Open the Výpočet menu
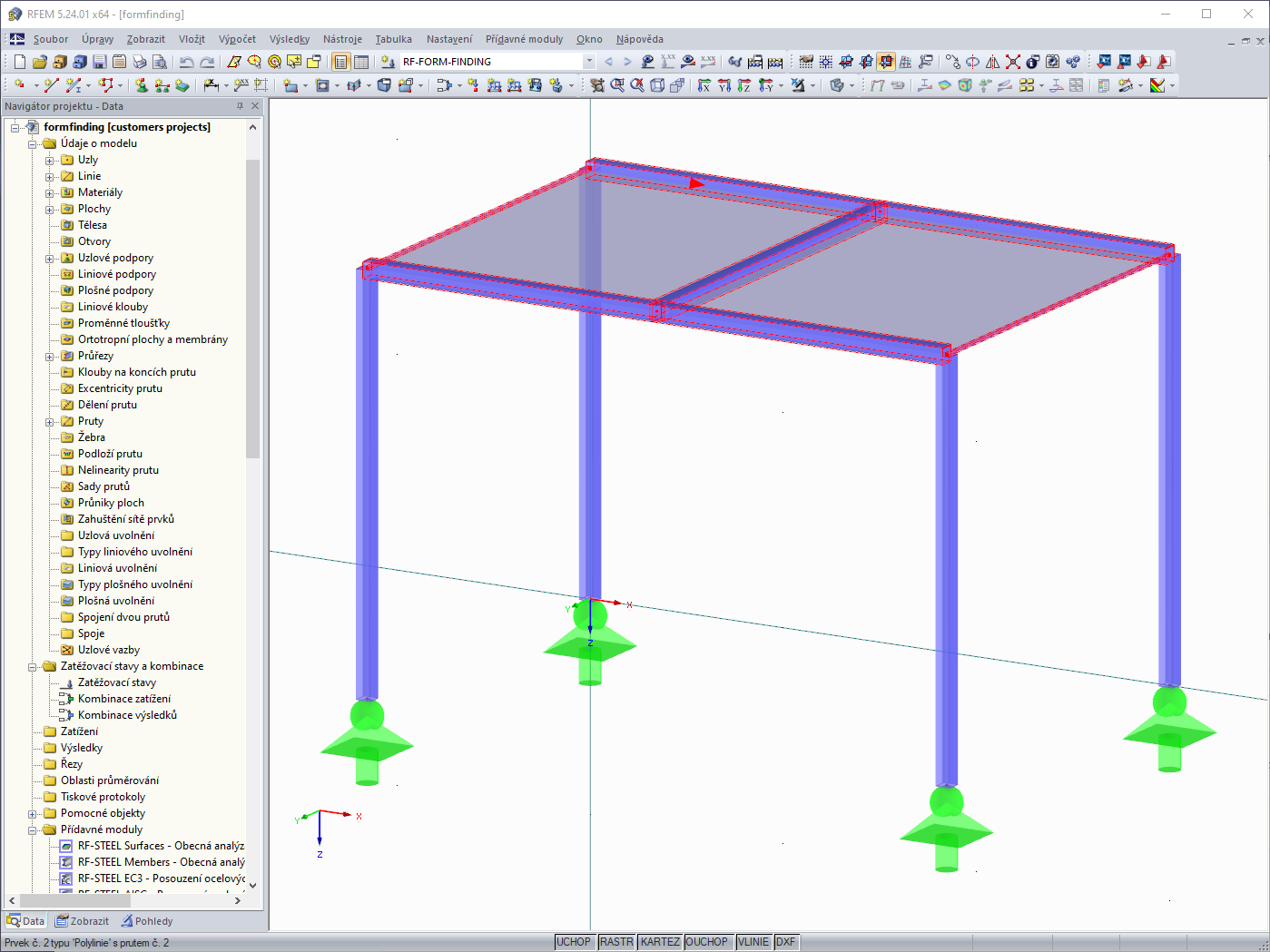This screenshot has width=1270, height=952. (237, 39)
